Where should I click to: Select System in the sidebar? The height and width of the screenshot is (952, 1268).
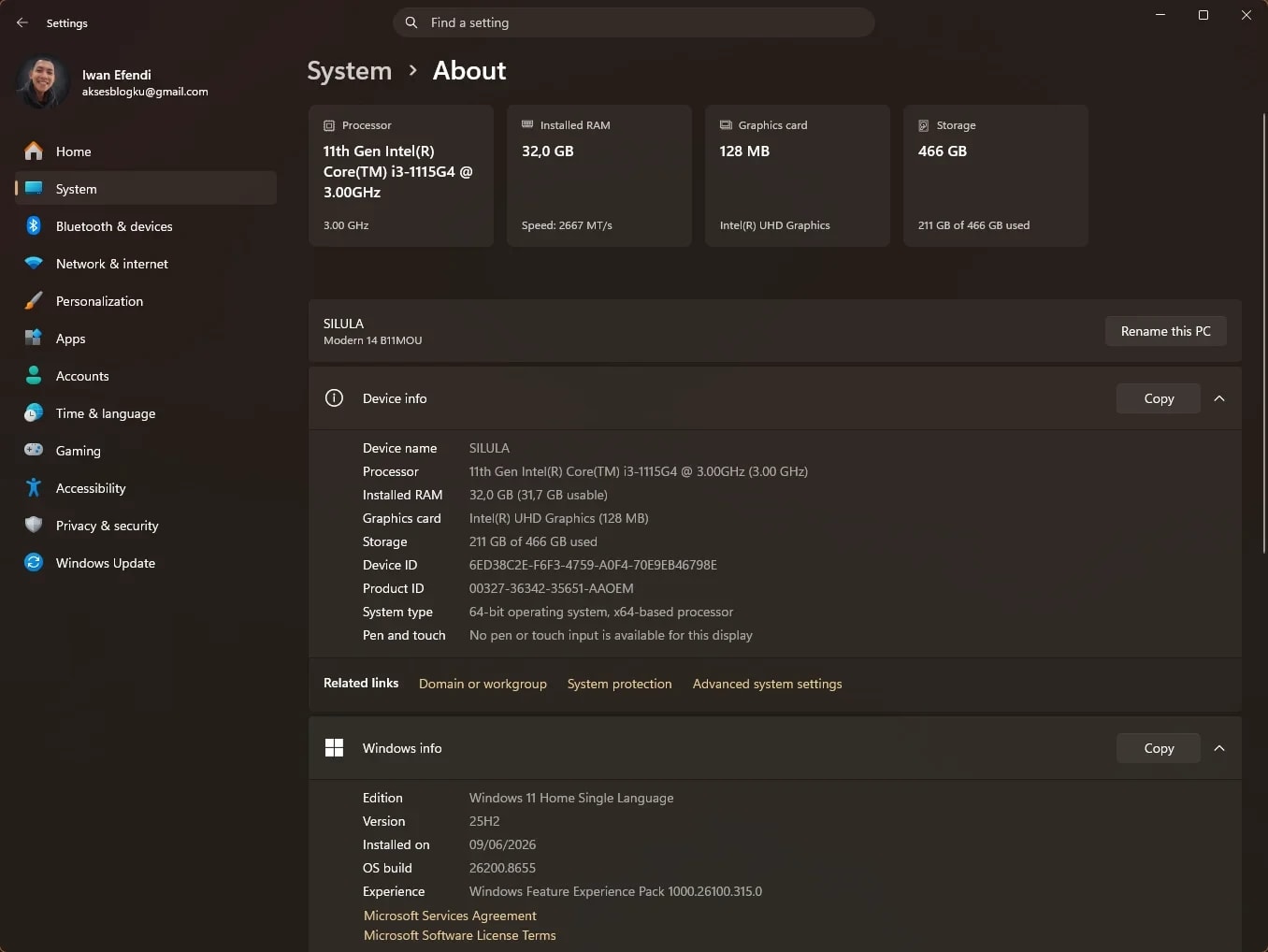[x=146, y=189]
